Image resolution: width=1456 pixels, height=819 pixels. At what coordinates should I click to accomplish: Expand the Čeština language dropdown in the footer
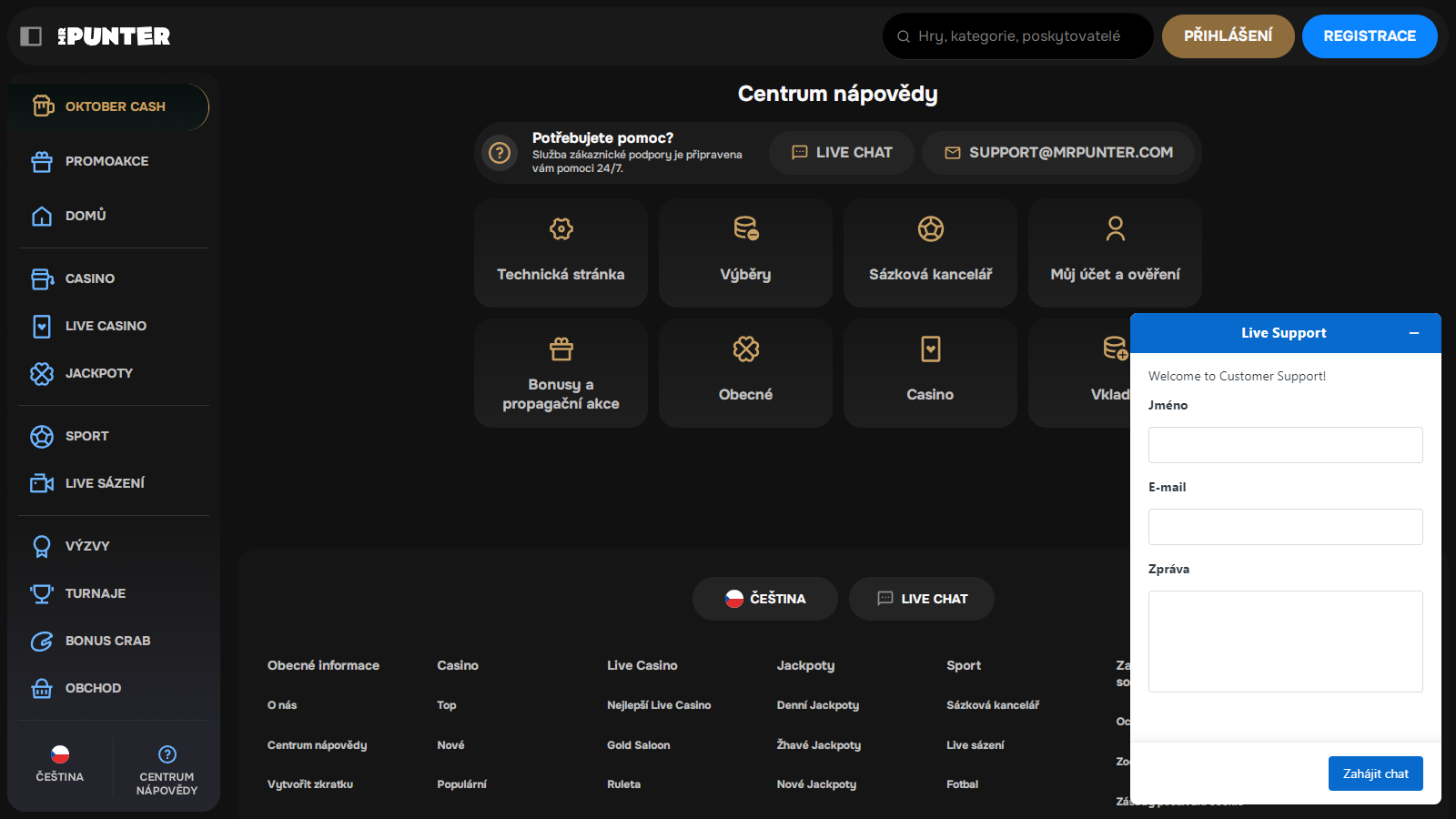(x=764, y=599)
